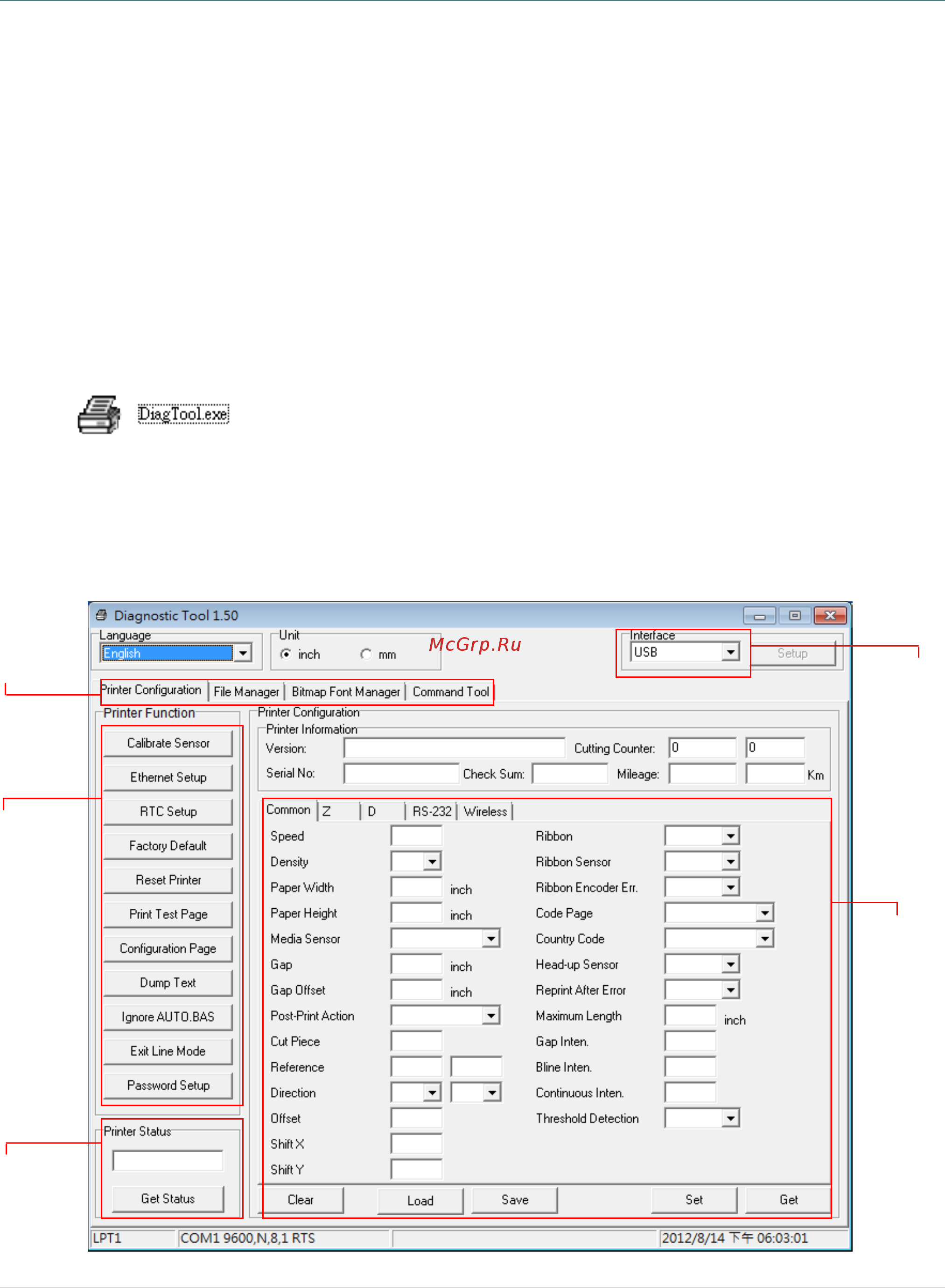The image size is (945, 1288).
Task: Click the Load button
Action: 420,1201
